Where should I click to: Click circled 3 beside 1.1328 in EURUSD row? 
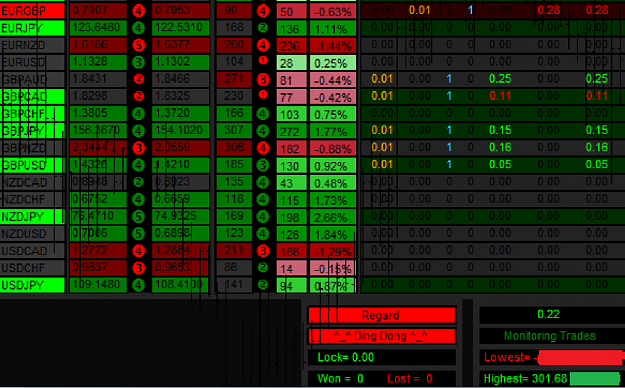138,62
